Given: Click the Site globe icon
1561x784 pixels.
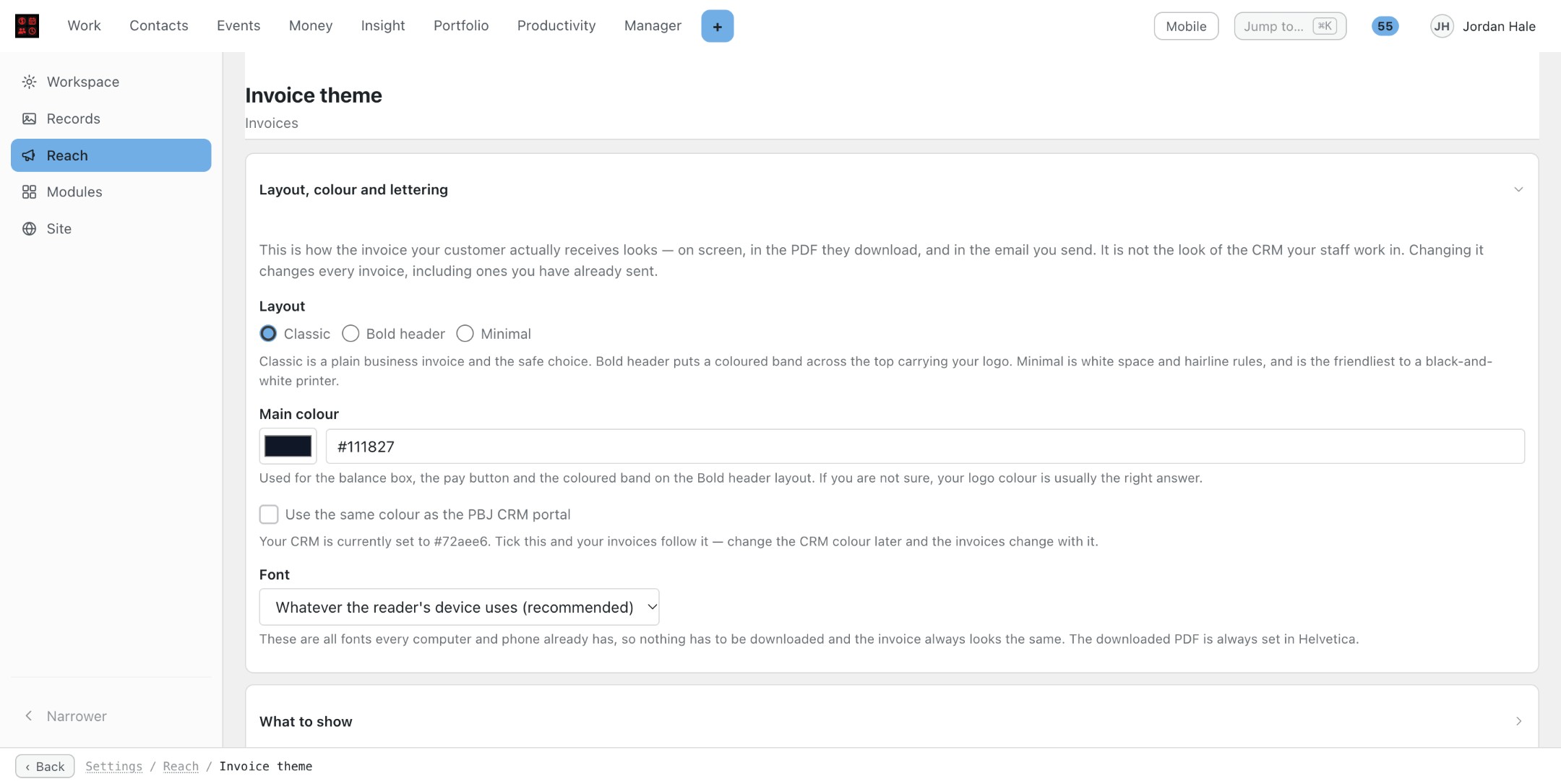Looking at the screenshot, I should (29, 229).
